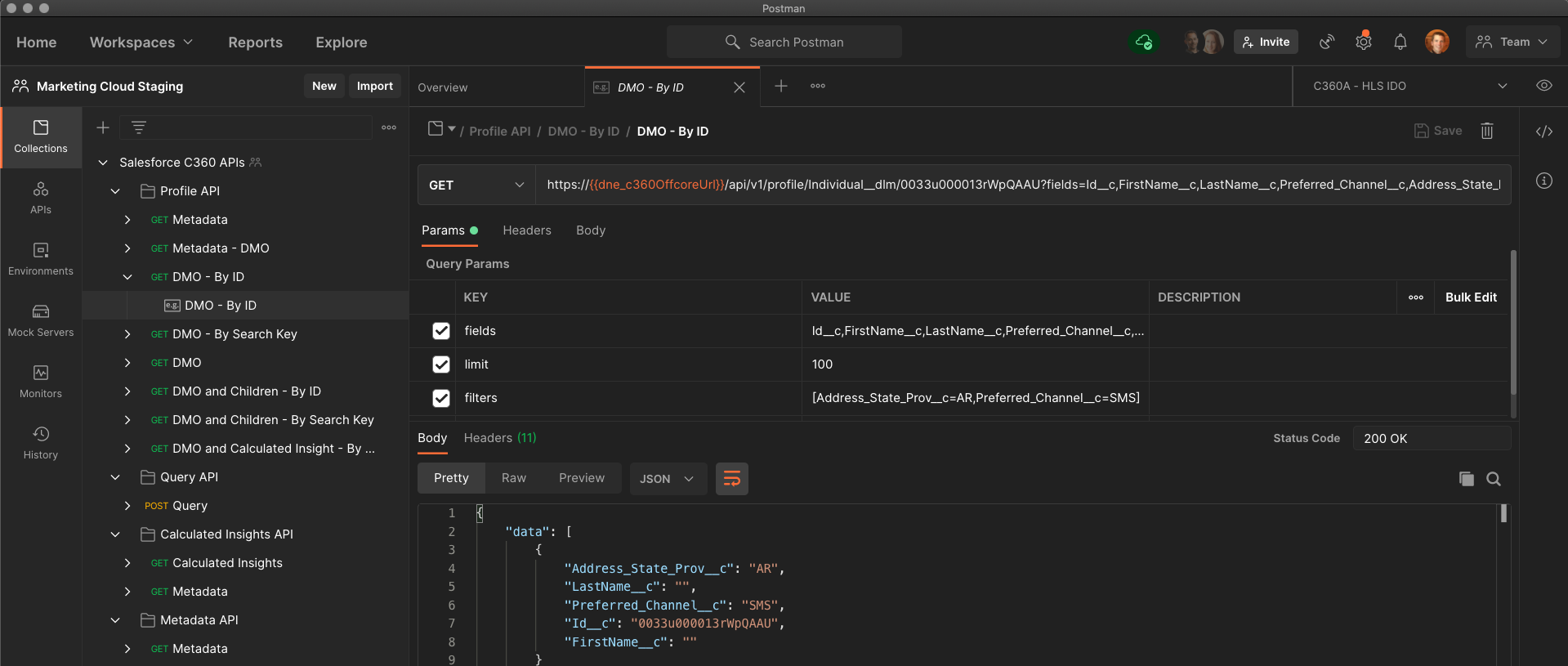Image resolution: width=1568 pixels, height=666 pixels.
Task: Open the Workspaces dropdown menu
Action: point(141,42)
